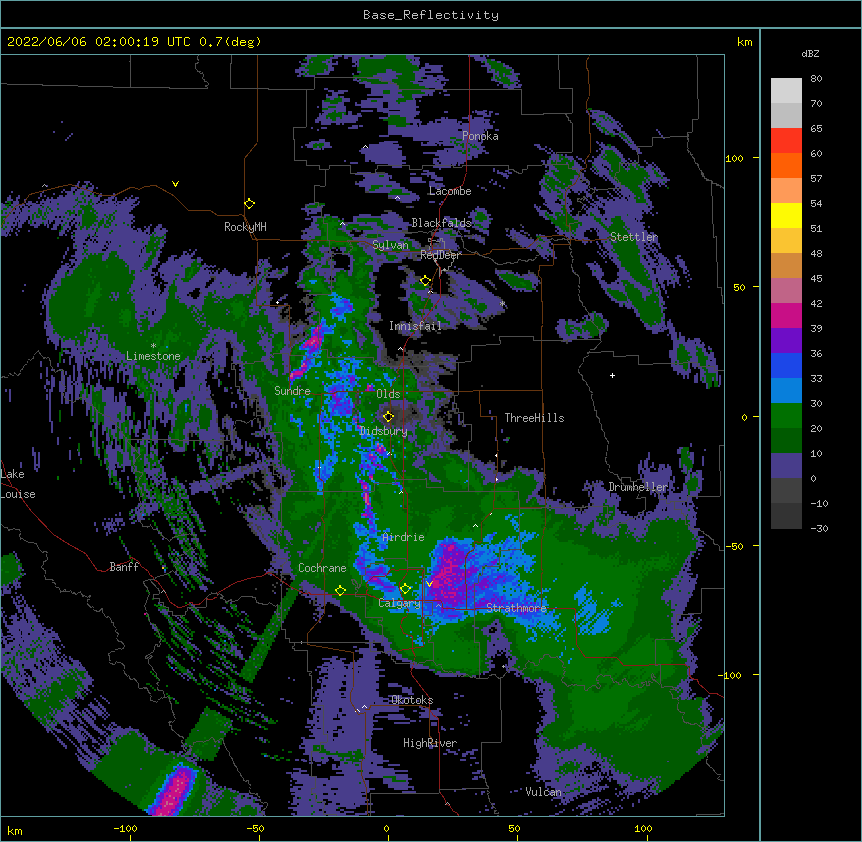Click the Cochrane city label

[322, 568]
